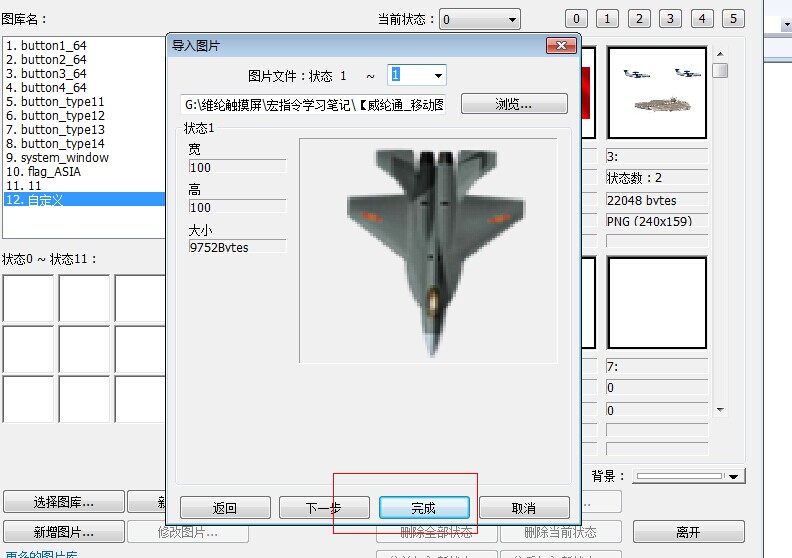Choose button_type11 from library list

(x=55, y=102)
